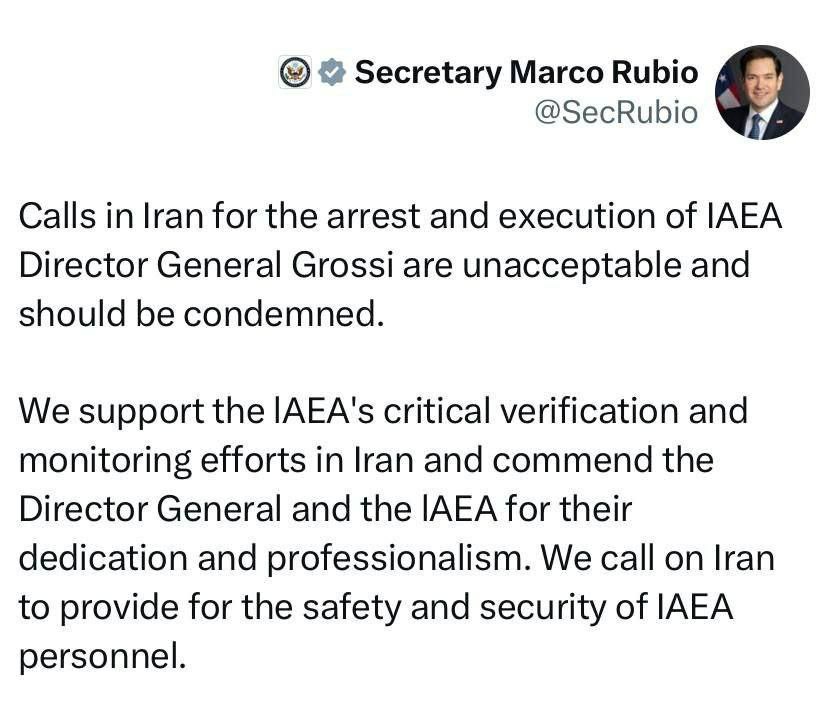The image size is (828, 714).
Task: Open Marco Rubio's profile photo
Action: coord(763,92)
